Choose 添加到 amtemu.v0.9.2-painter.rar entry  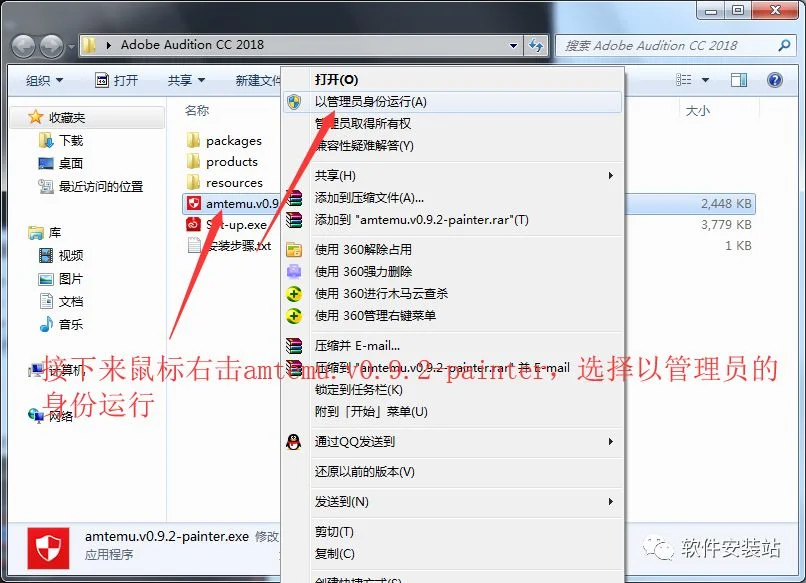(x=452, y=220)
